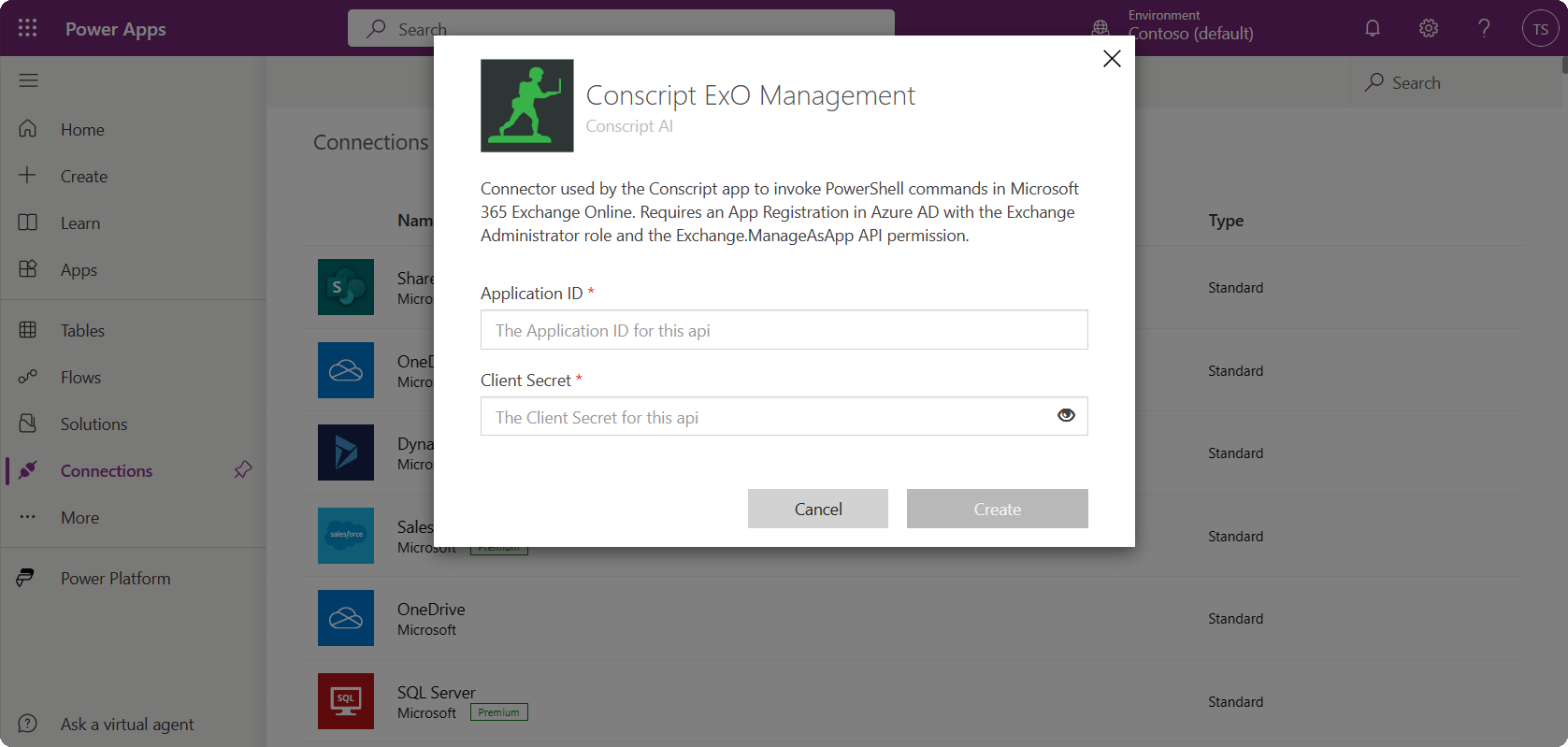The image size is (1568, 747).
Task: Click the Solutions icon in sidebar
Action: [x=28, y=424]
